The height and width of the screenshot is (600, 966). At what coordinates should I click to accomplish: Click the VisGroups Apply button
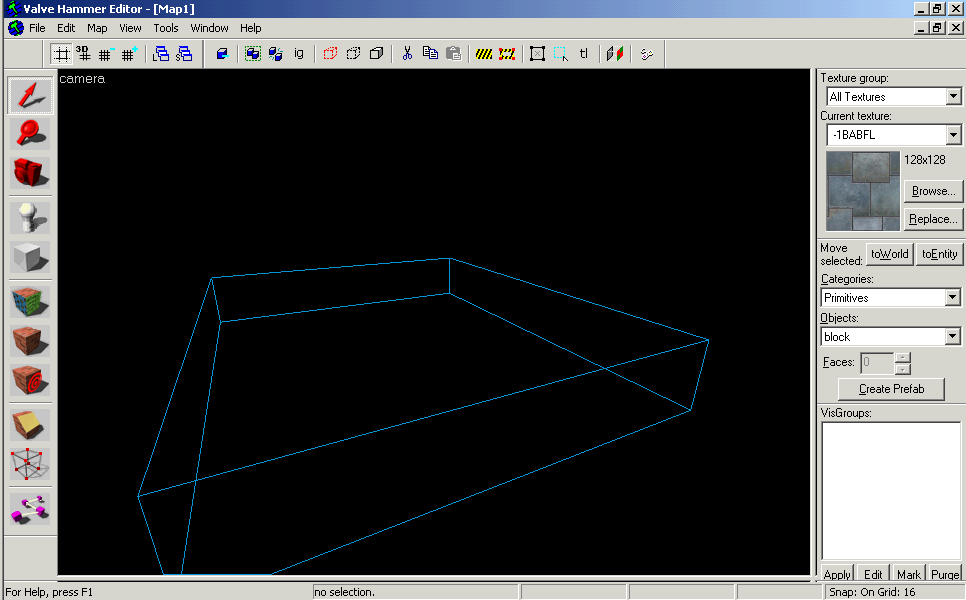pyautogui.click(x=837, y=574)
